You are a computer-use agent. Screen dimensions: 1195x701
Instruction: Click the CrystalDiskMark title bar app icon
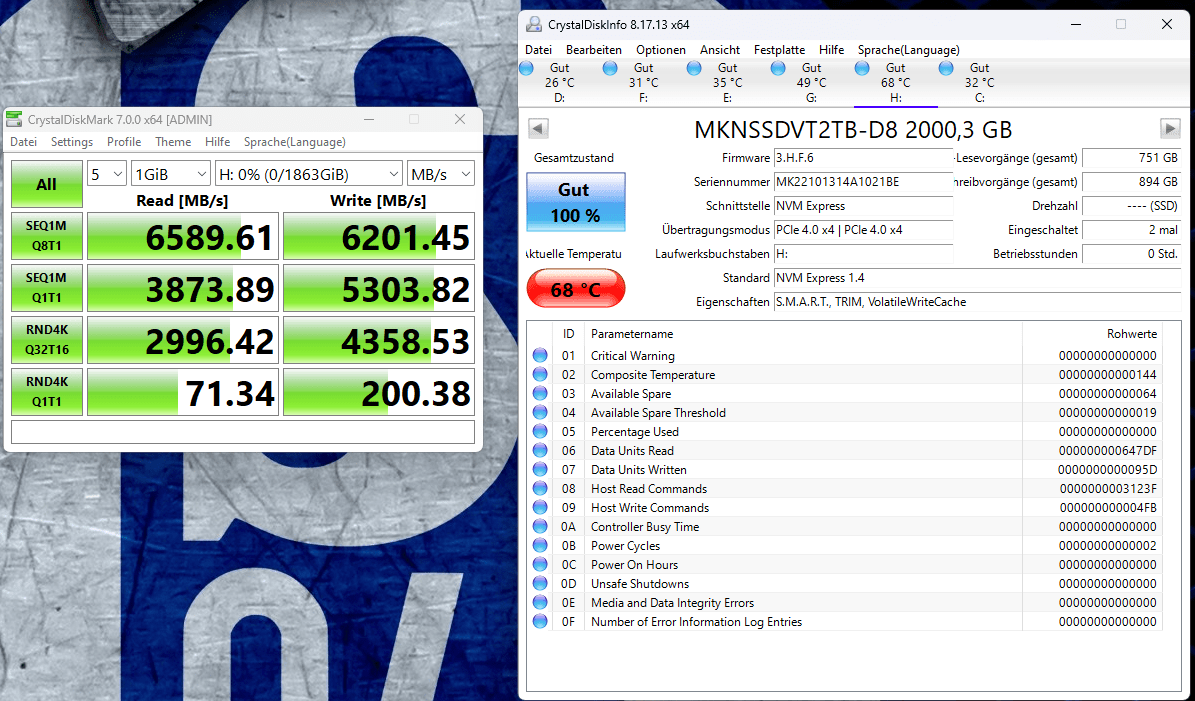click(x=14, y=120)
